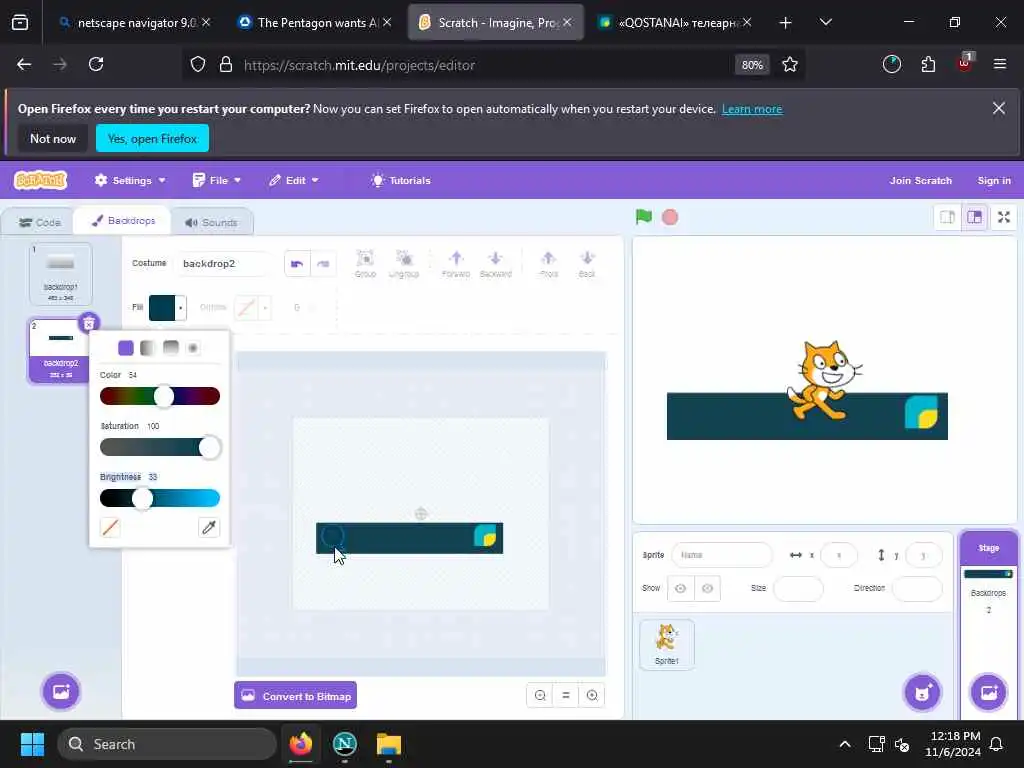The image size is (1024, 768).
Task: Open the Fill color swatch dropdown
Action: pyautogui.click(x=168, y=308)
